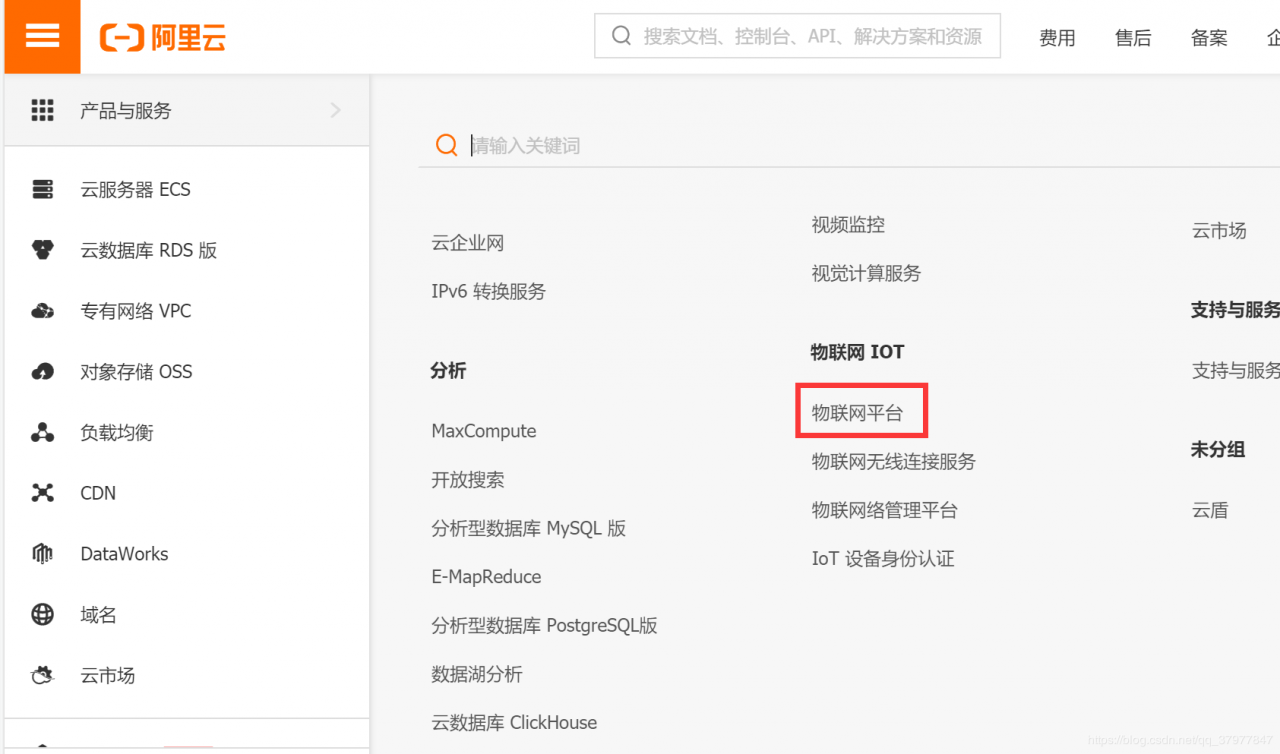Open the 视频监控 link
This screenshot has width=1280, height=754.
848,225
